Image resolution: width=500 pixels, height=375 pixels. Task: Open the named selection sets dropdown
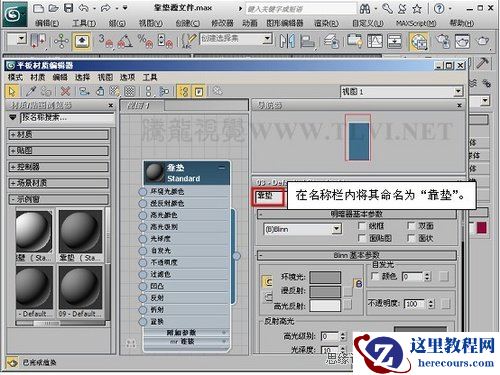click(267, 39)
